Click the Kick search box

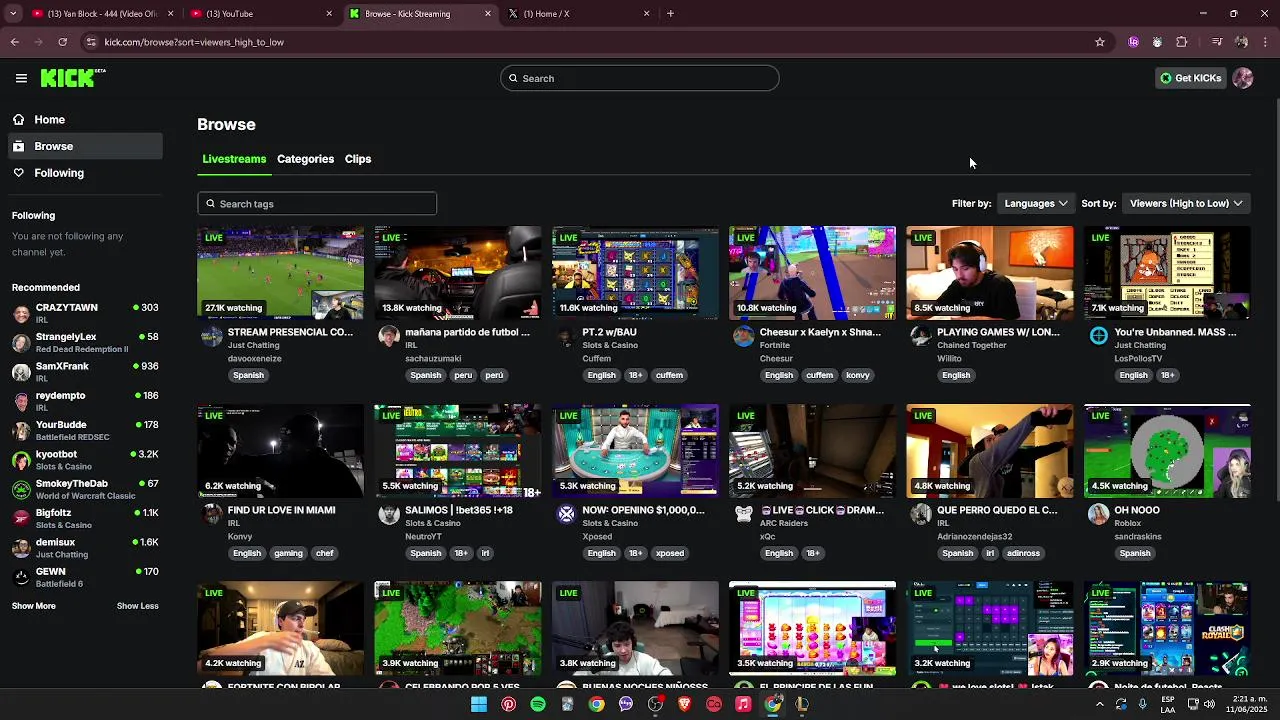[640, 78]
